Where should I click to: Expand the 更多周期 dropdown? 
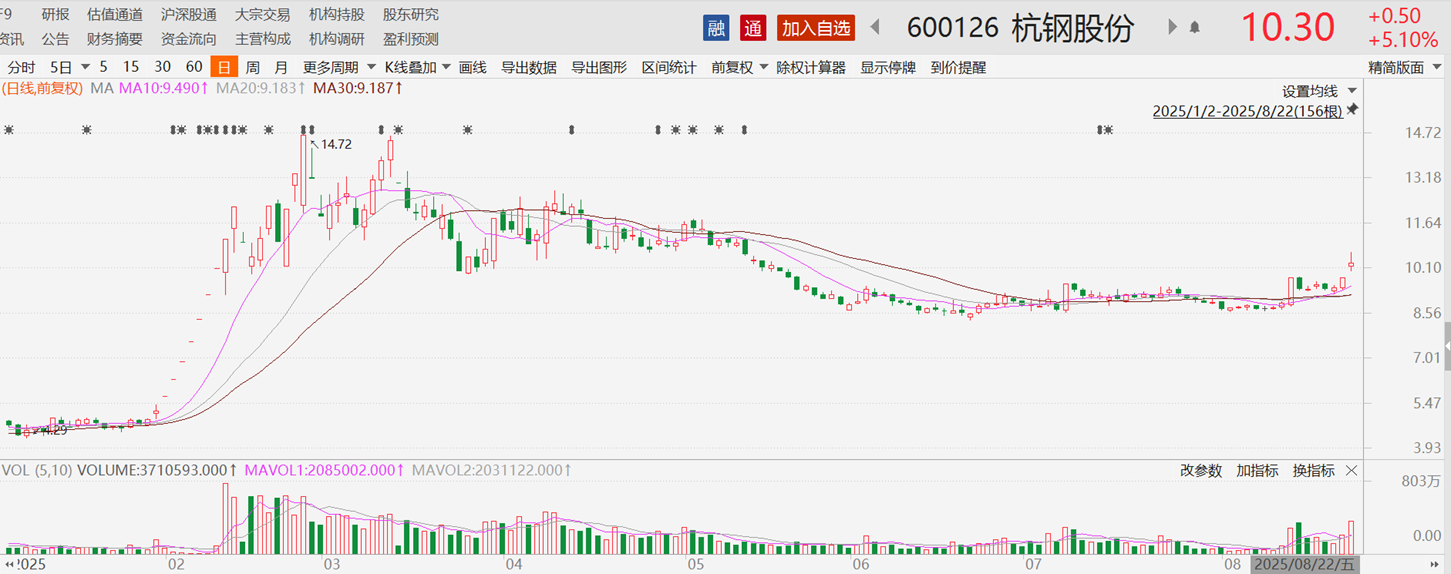(x=330, y=68)
